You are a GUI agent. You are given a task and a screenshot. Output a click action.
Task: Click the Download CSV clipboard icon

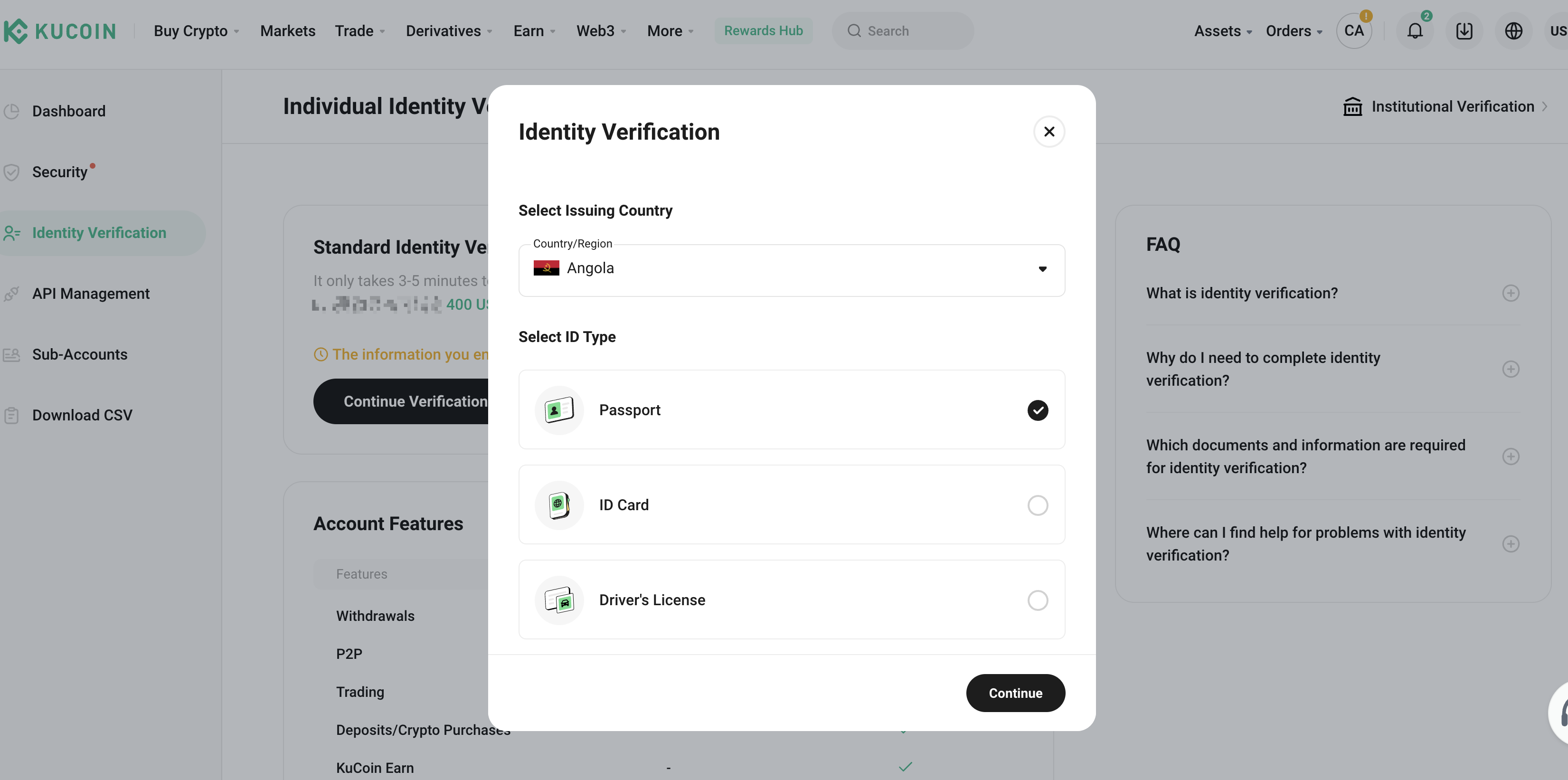(x=11, y=415)
